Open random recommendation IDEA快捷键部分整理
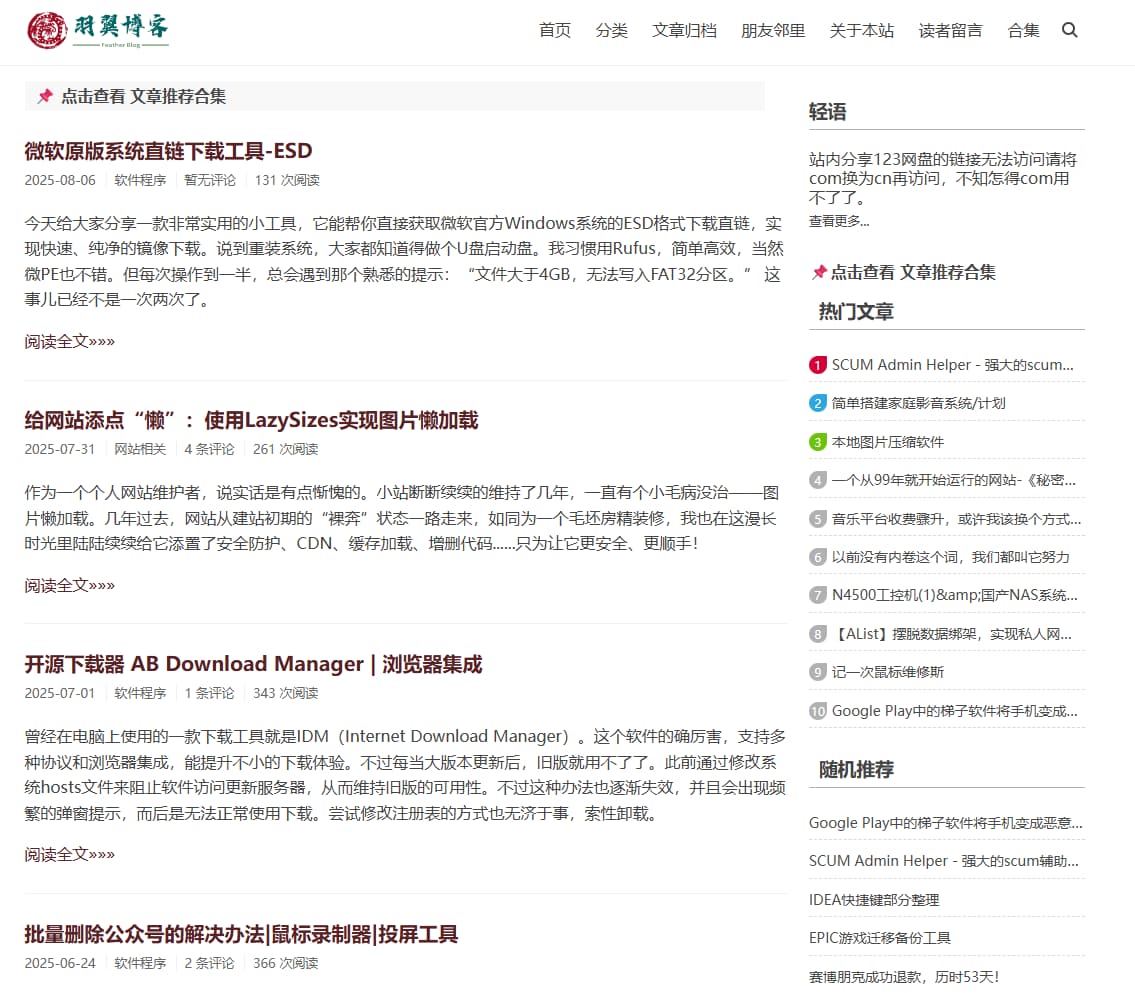Viewport: 1135px width, 993px height. coord(873,899)
